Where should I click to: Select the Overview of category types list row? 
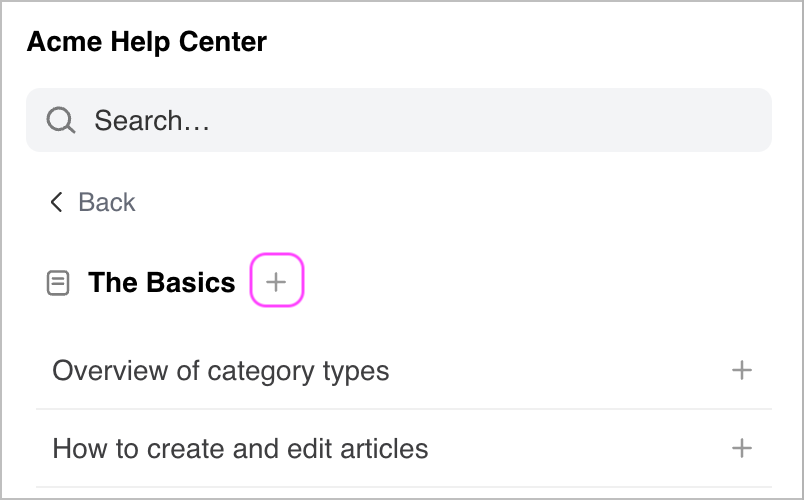click(x=404, y=370)
